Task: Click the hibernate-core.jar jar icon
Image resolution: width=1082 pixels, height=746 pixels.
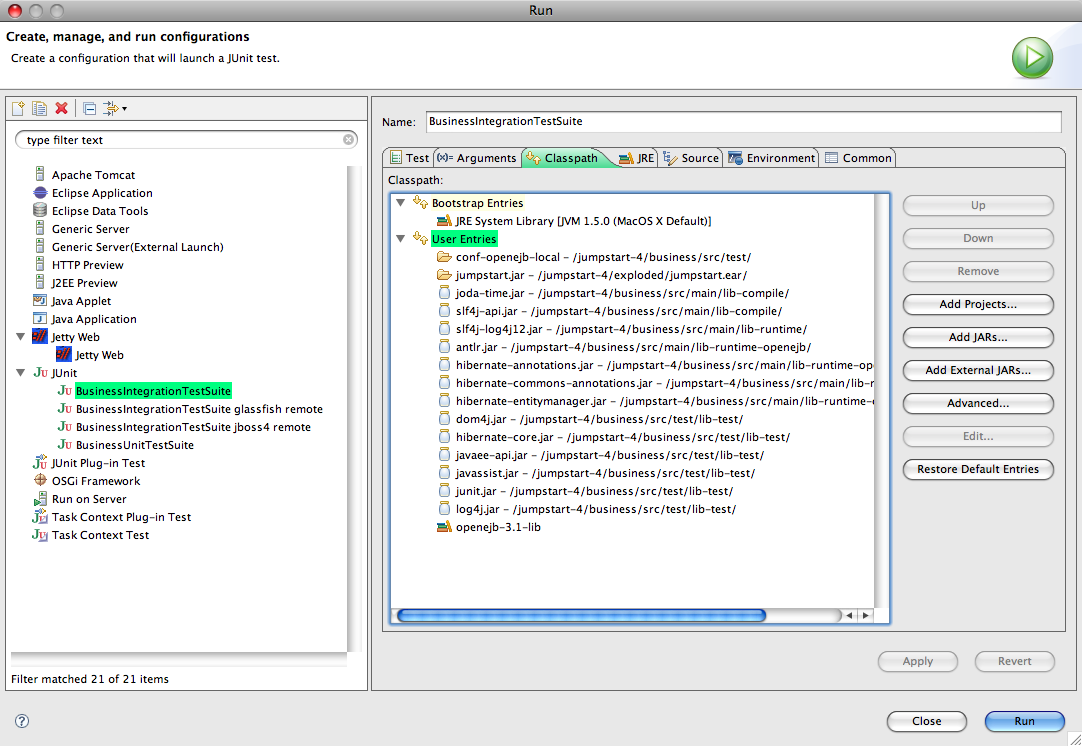Action: point(444,436)
